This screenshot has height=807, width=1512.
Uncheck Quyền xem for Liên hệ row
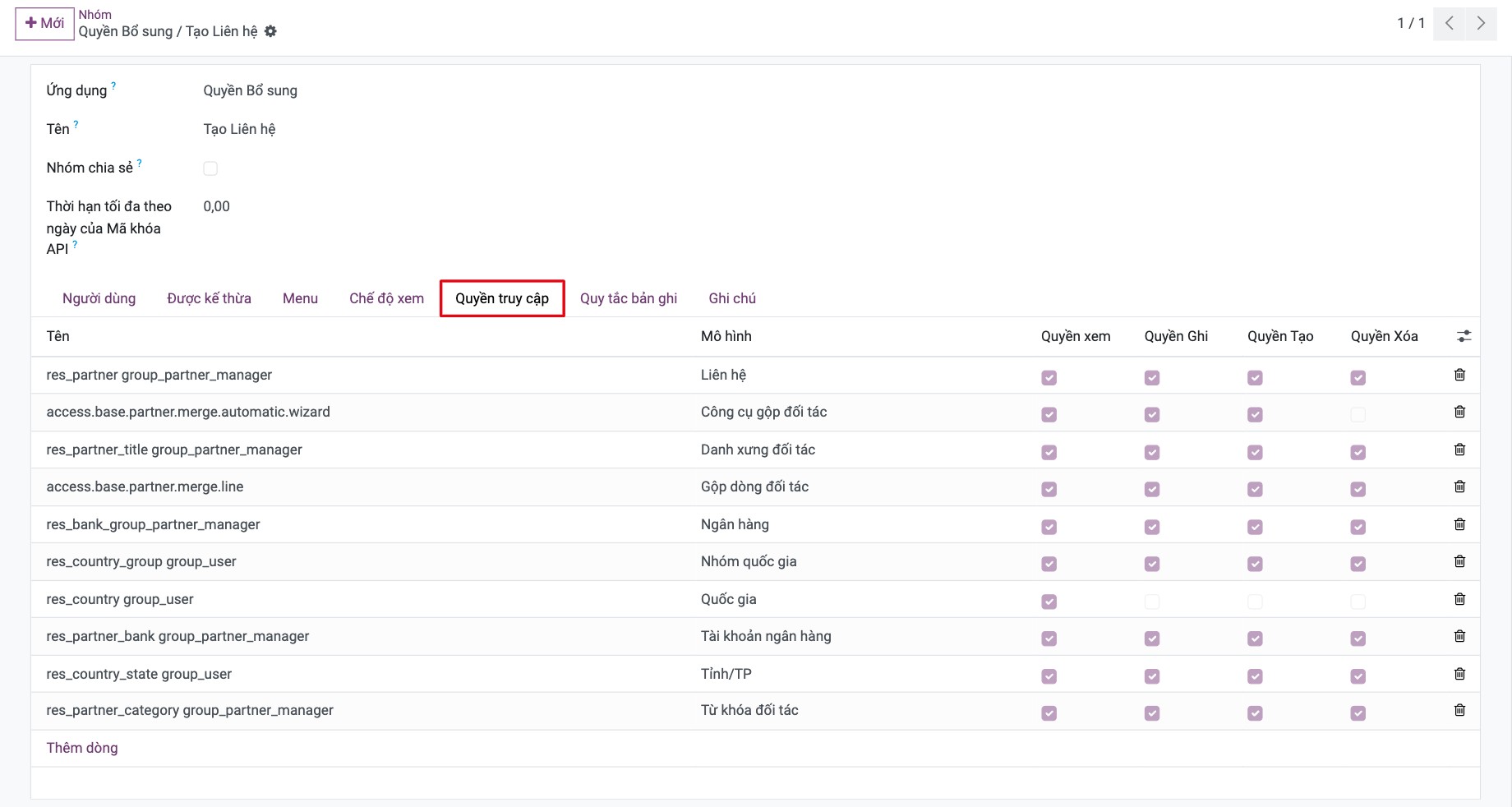click(x=1049, y=378)
